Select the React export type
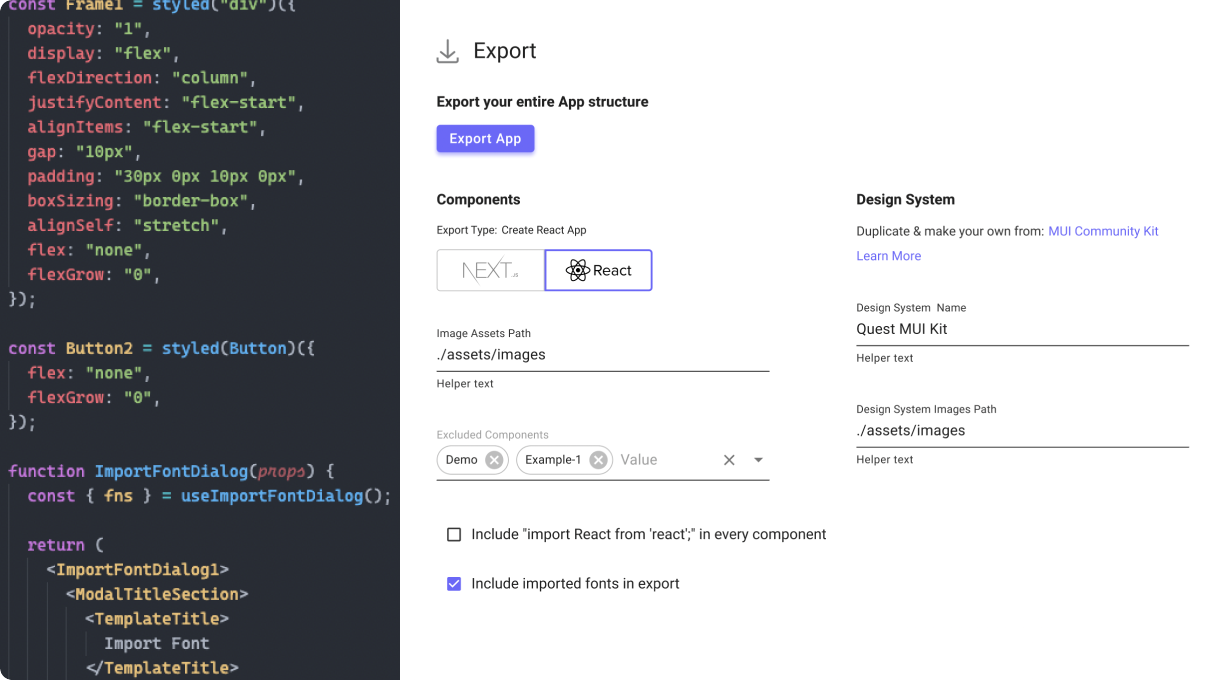Image resolution: width=1216 pixels, height=680 pixels. [x=598, y=270]
